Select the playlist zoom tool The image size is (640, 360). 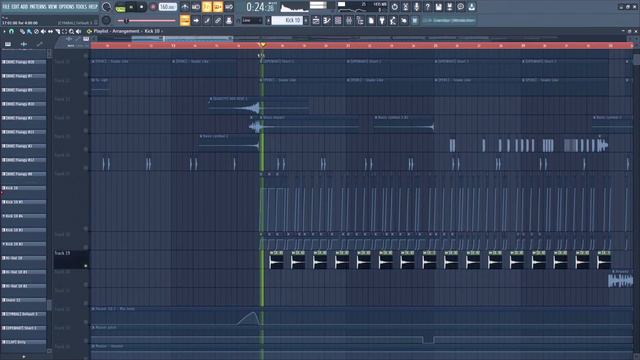pyautogui.click(x=71, y=31)
